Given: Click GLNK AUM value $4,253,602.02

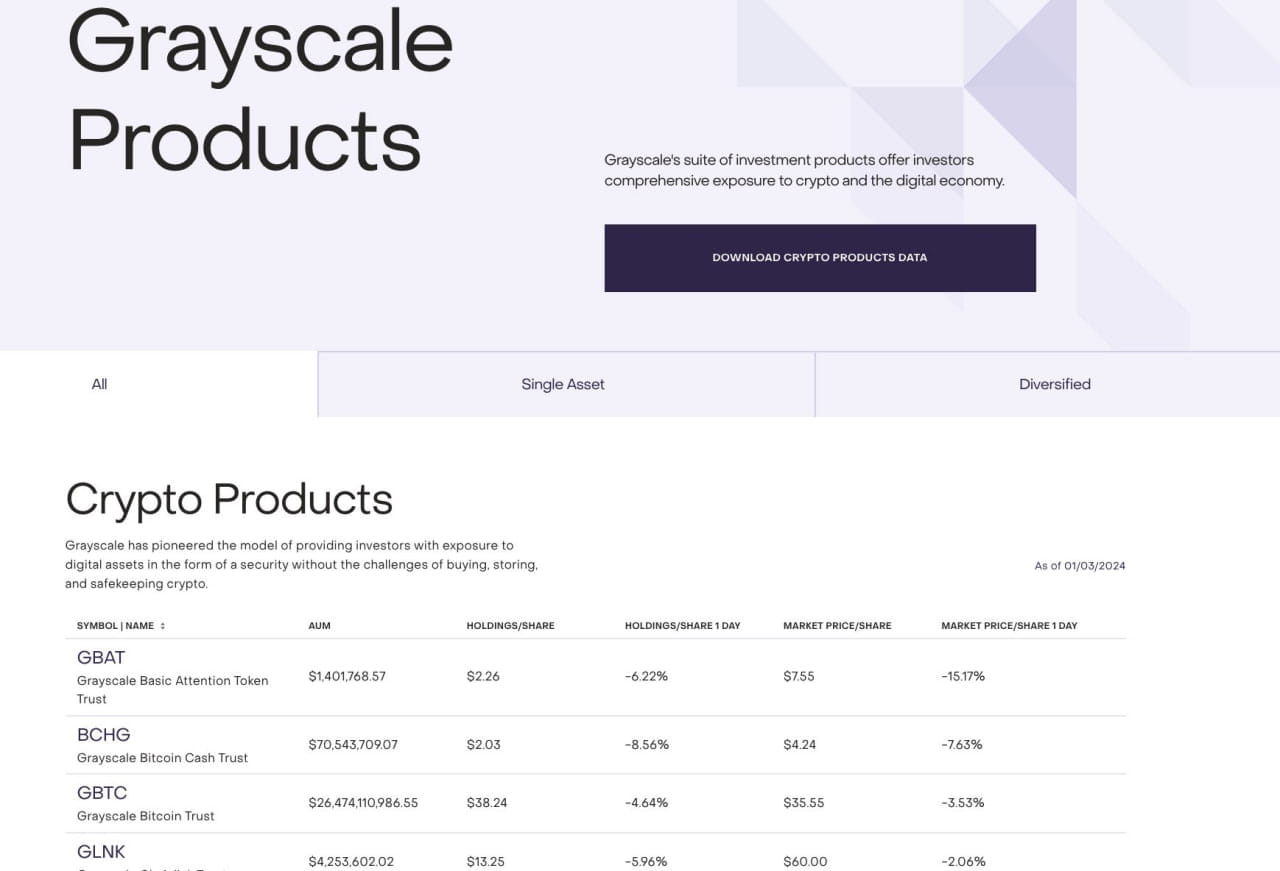Looking at the screenshot, I should tap(351, 862).
